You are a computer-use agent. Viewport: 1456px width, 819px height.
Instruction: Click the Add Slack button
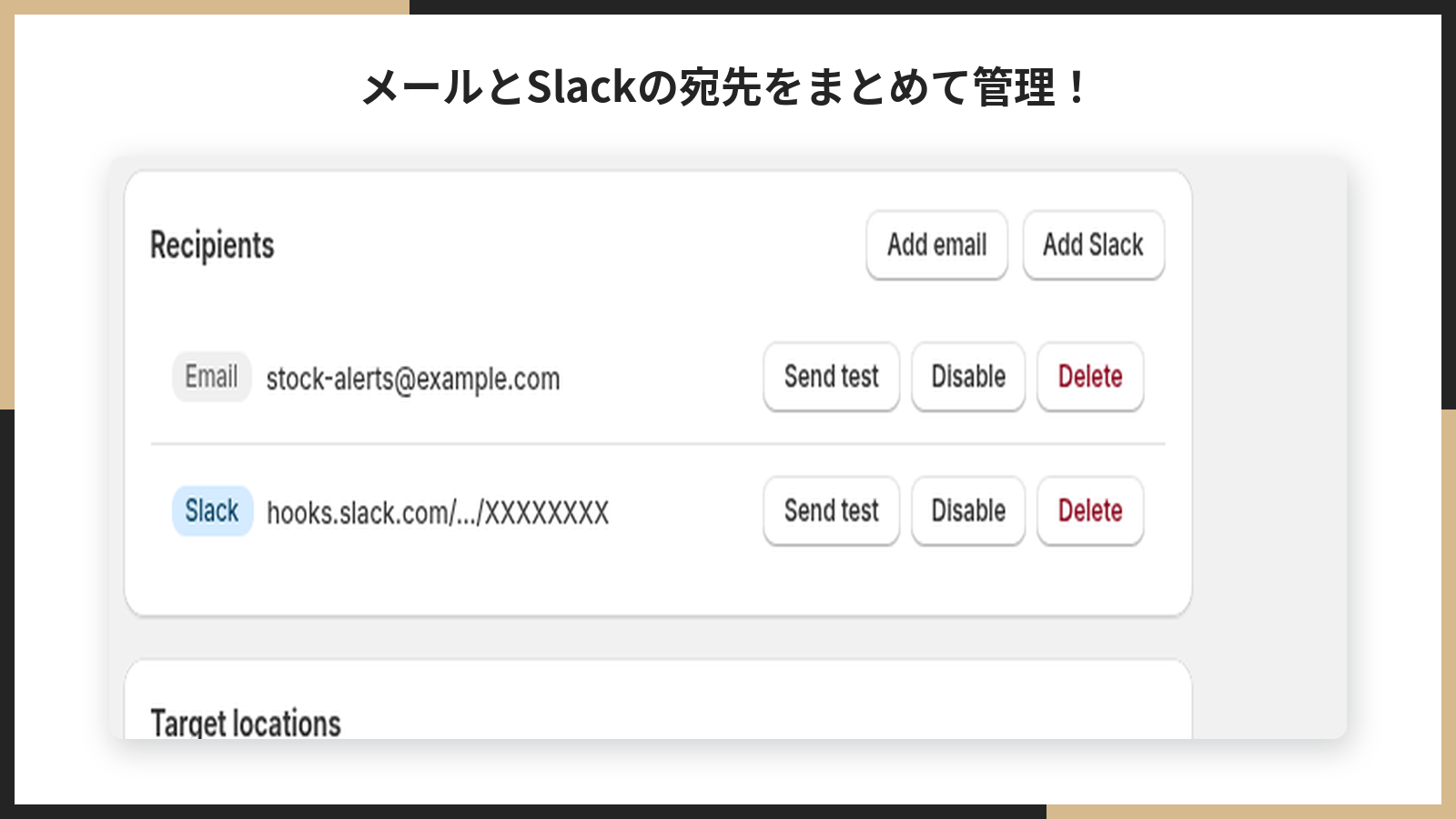1093,245
